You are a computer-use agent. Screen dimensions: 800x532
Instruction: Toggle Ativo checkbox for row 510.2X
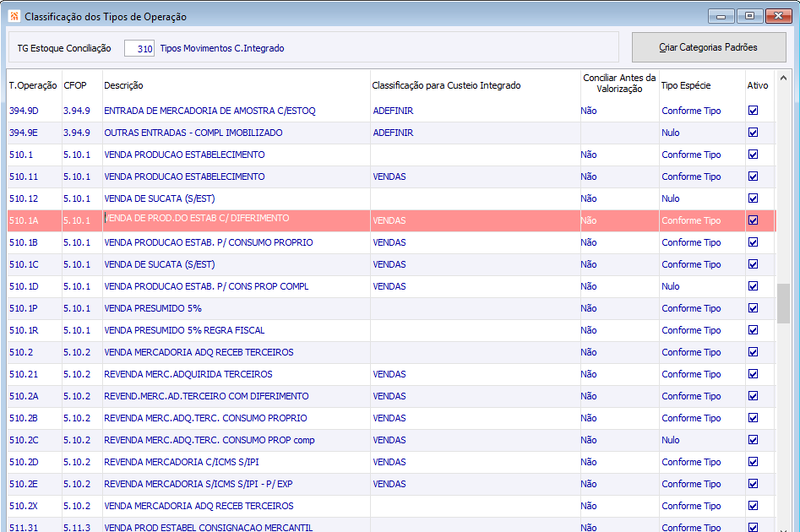753,505
